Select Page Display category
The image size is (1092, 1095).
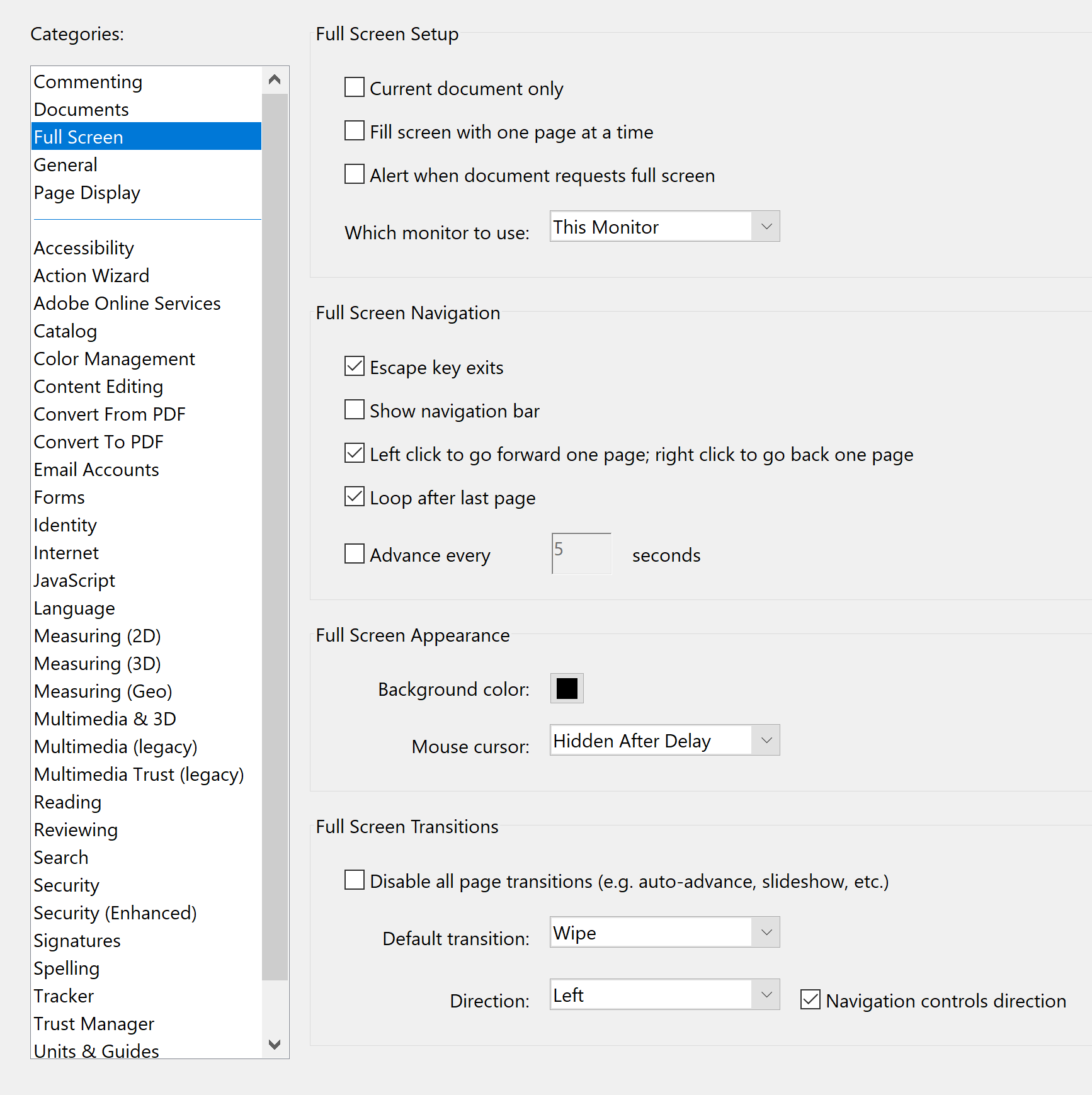click(x=146, y=193)
